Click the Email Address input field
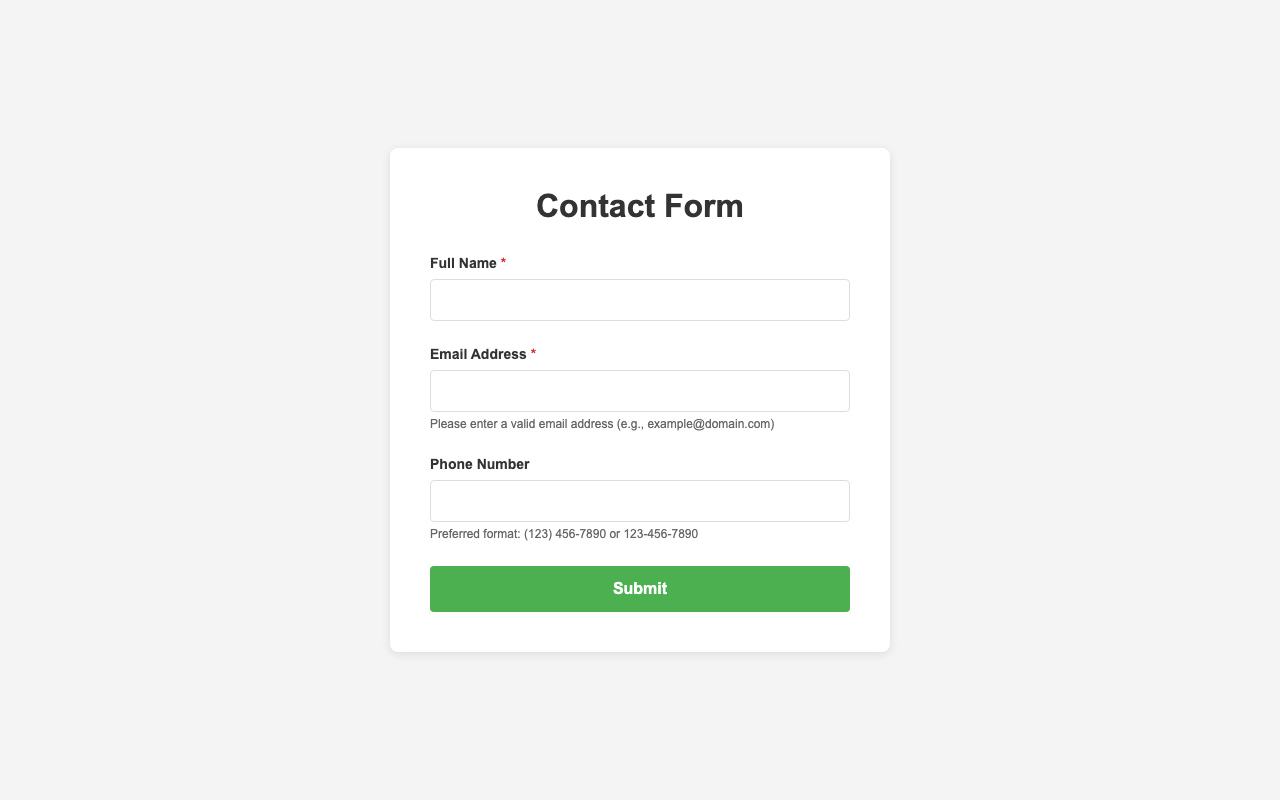1280x800 pixels. click(x=639, y=390)
